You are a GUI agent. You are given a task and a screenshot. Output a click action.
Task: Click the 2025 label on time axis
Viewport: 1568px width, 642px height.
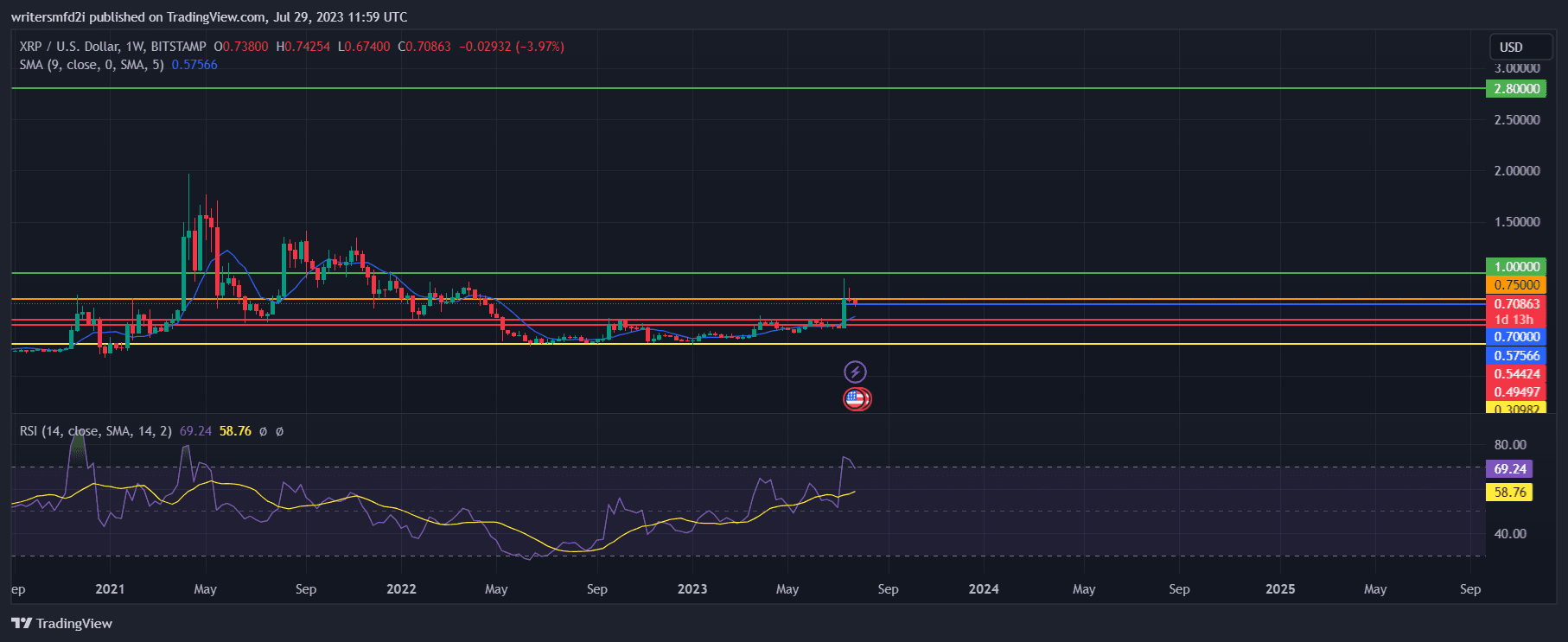point(1280,589)
